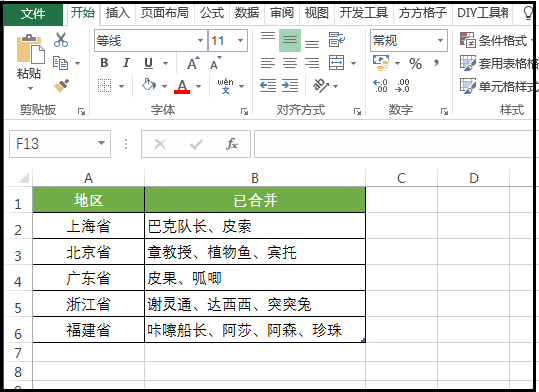Align text right
This screenshot has width=539, height=392.
click(312, 63)
